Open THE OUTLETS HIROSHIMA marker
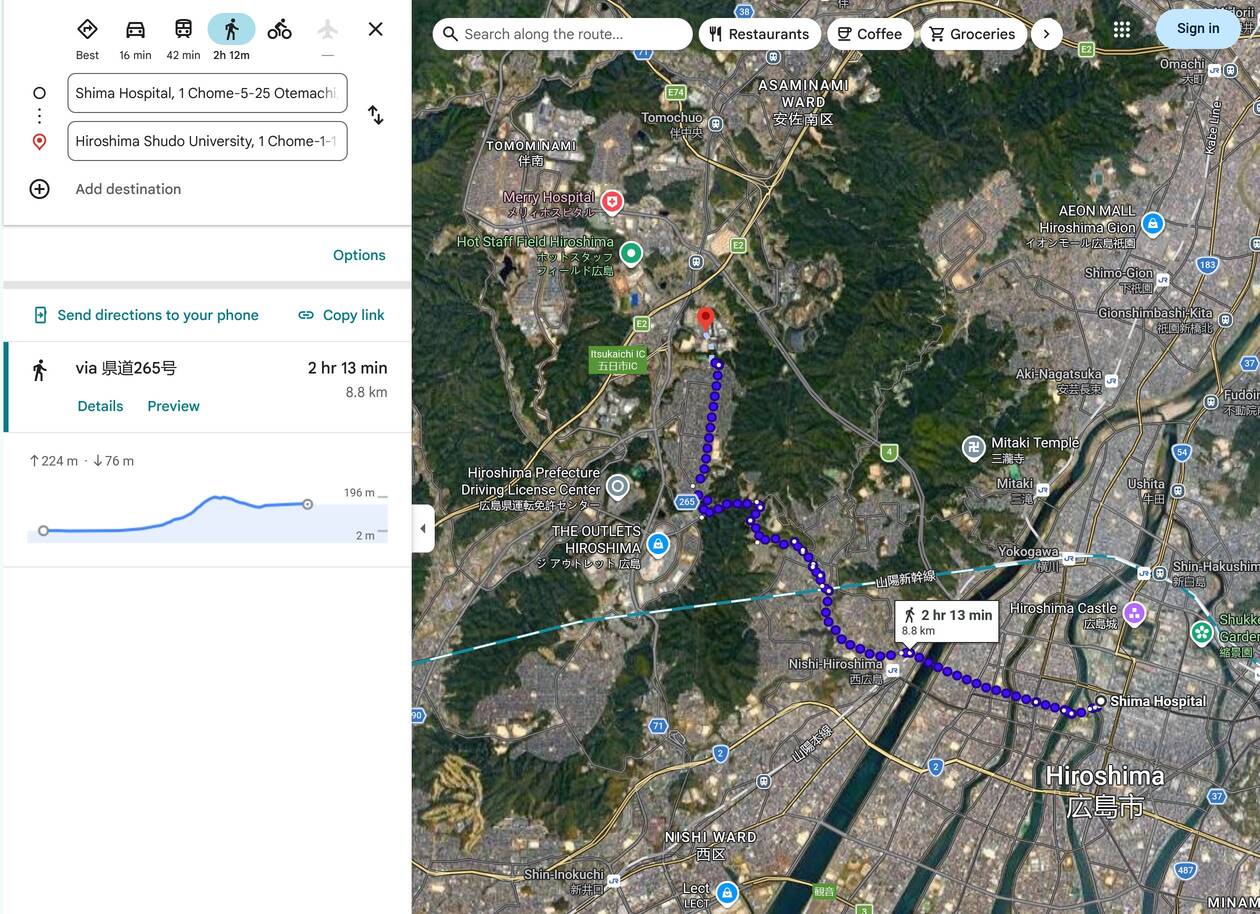This screenshot has width=1260, height=914. 657,544
